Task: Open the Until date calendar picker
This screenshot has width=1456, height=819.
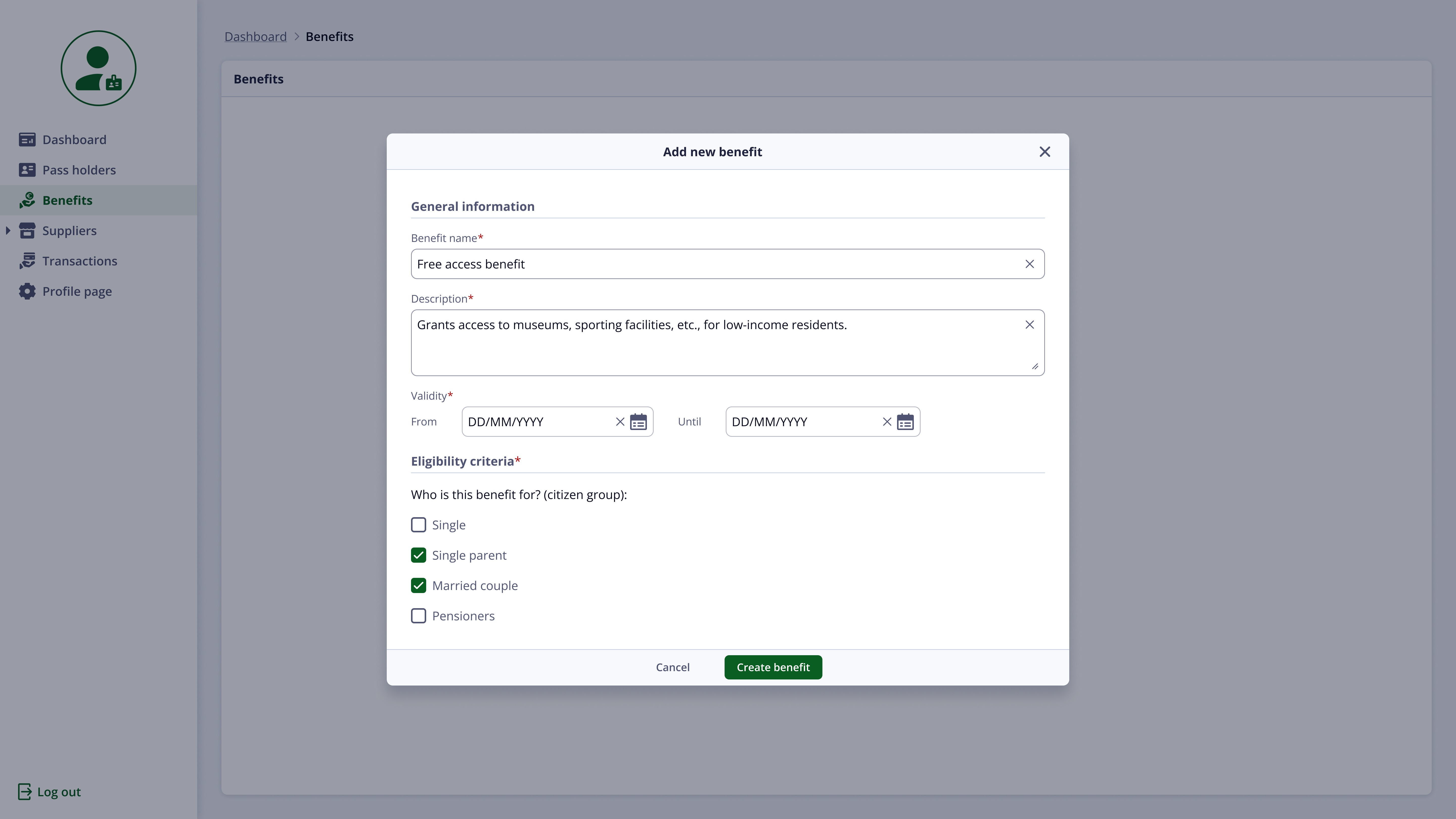Action: tap(905, 422)
